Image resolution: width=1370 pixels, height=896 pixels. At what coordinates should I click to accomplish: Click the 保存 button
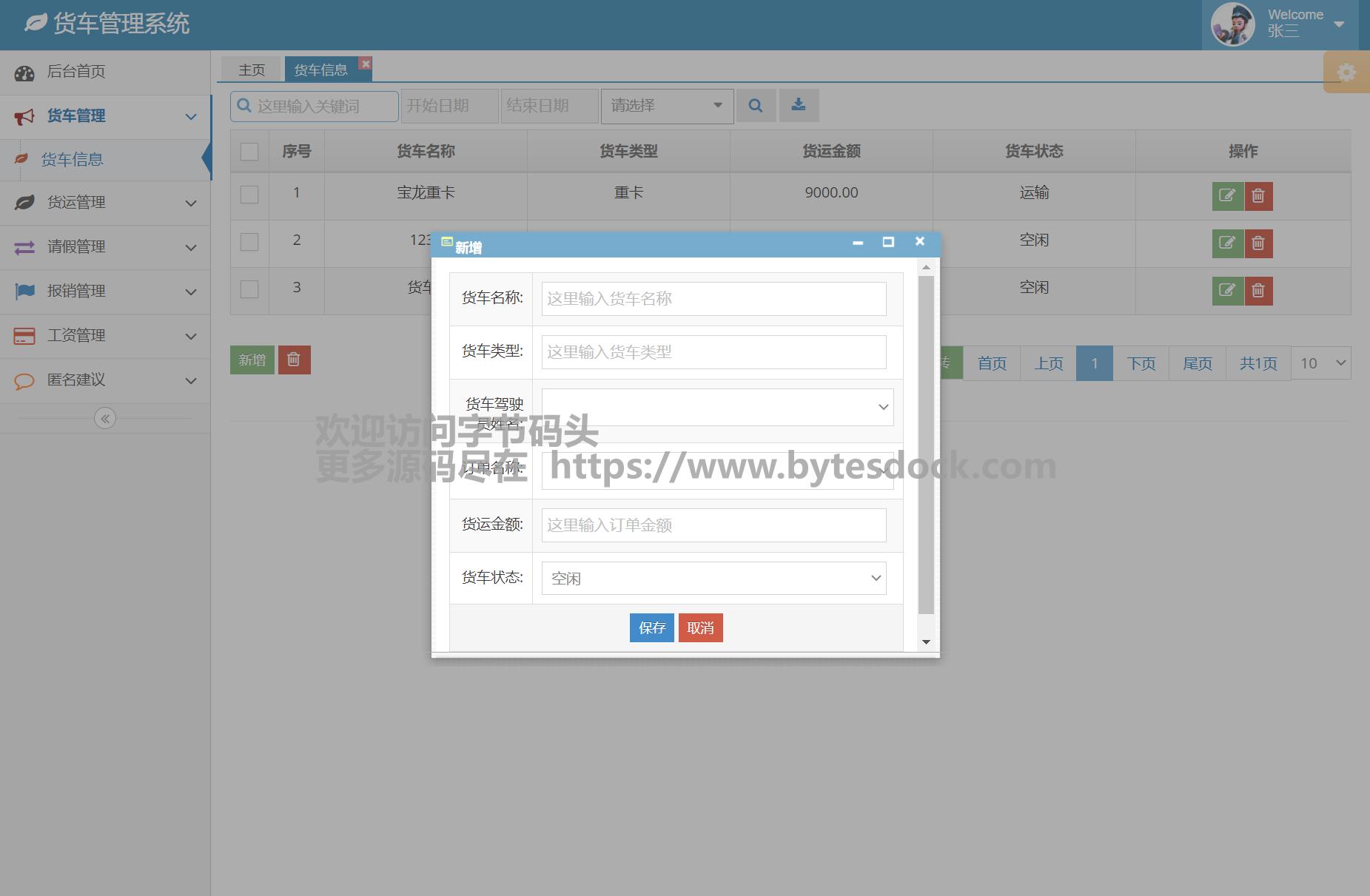(651, 628)
